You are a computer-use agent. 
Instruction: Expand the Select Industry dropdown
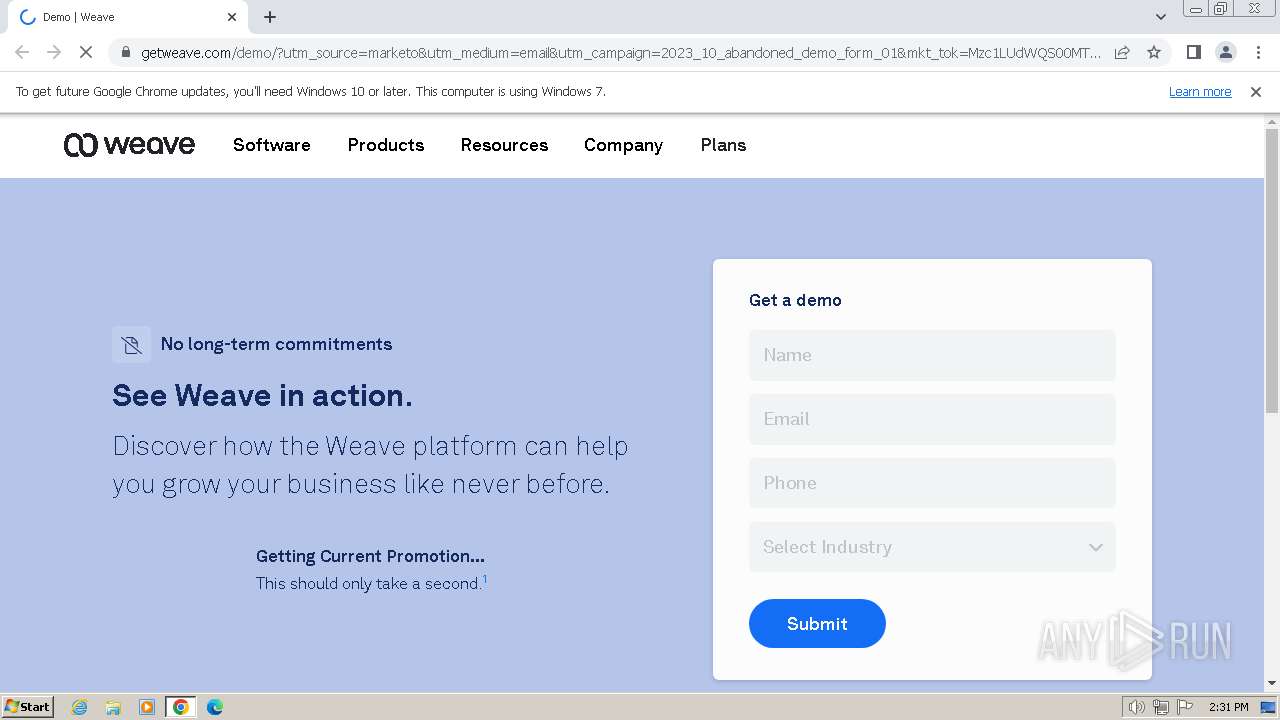coord(932,547)
